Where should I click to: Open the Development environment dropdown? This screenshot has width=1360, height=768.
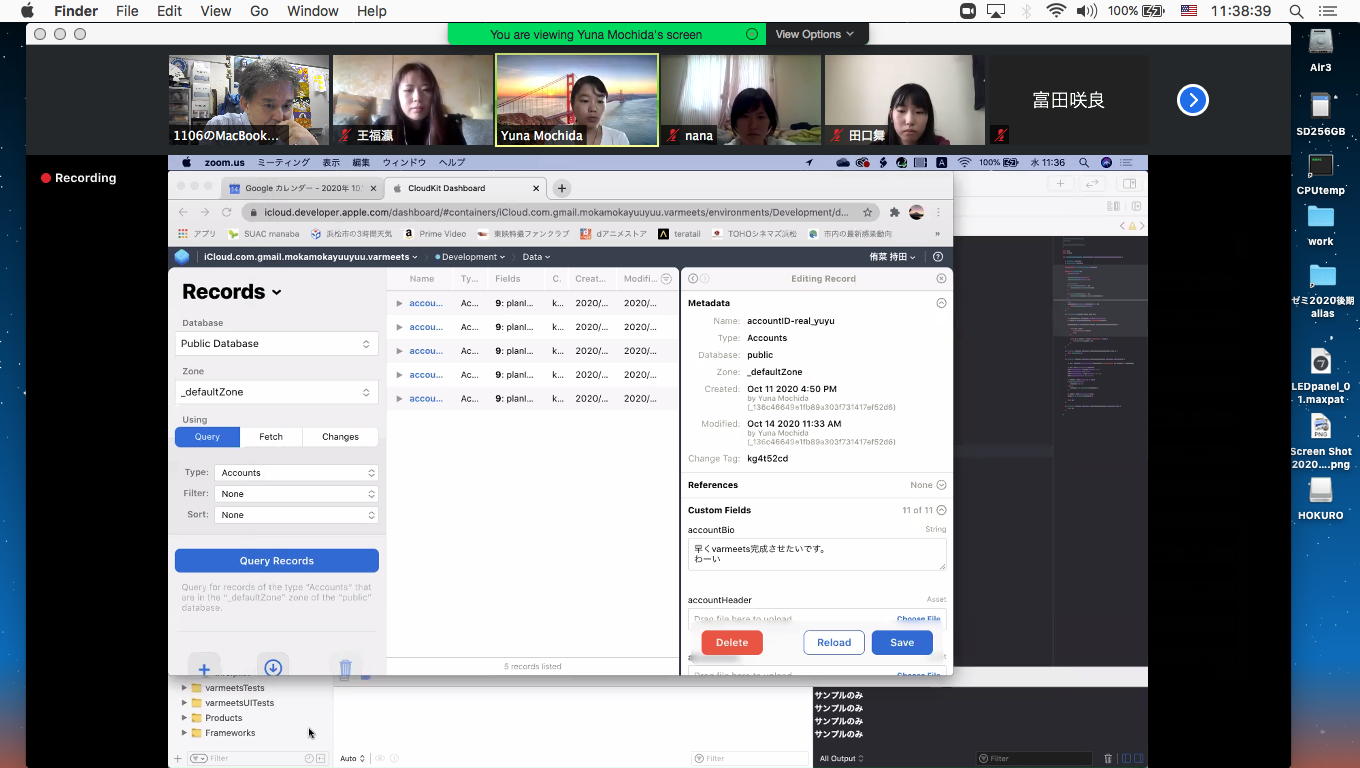coord(470,257)
